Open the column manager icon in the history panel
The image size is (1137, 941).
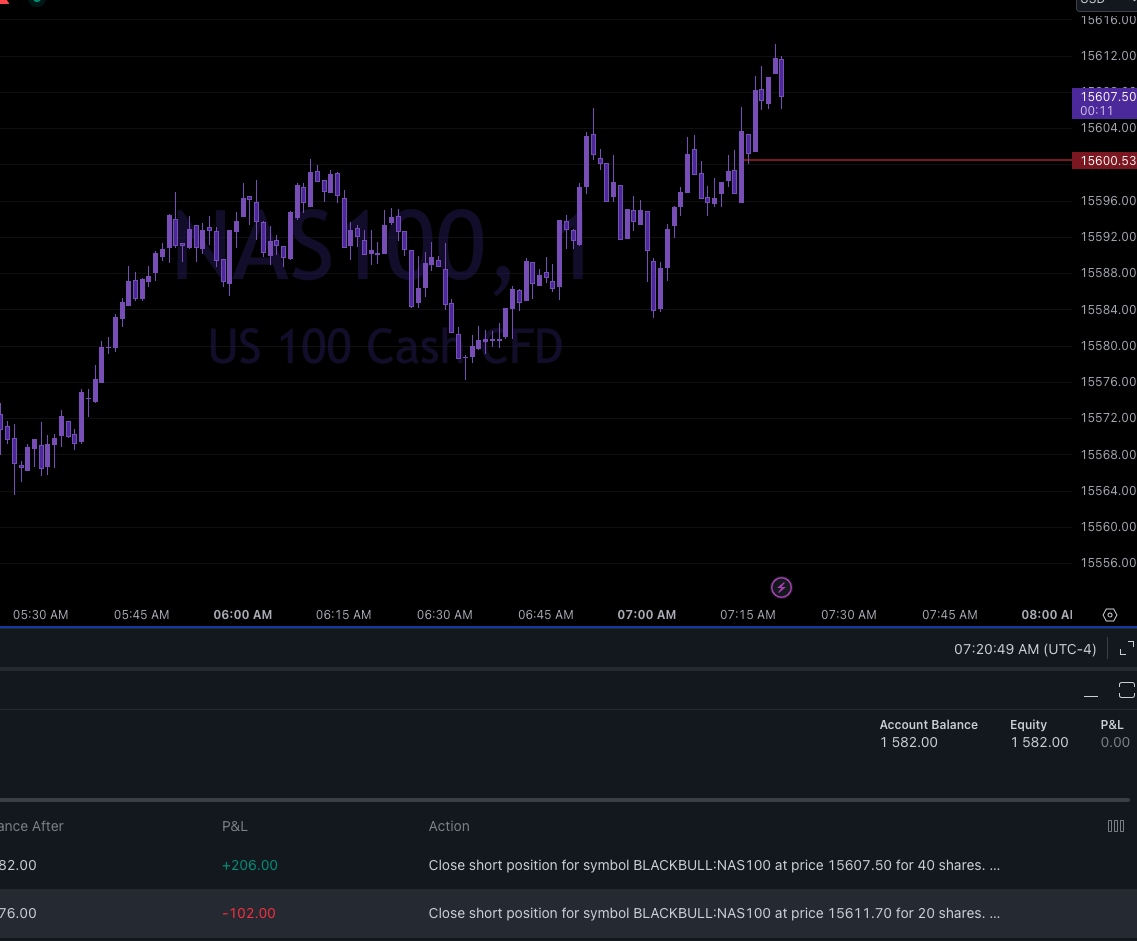pos(1115,826)
